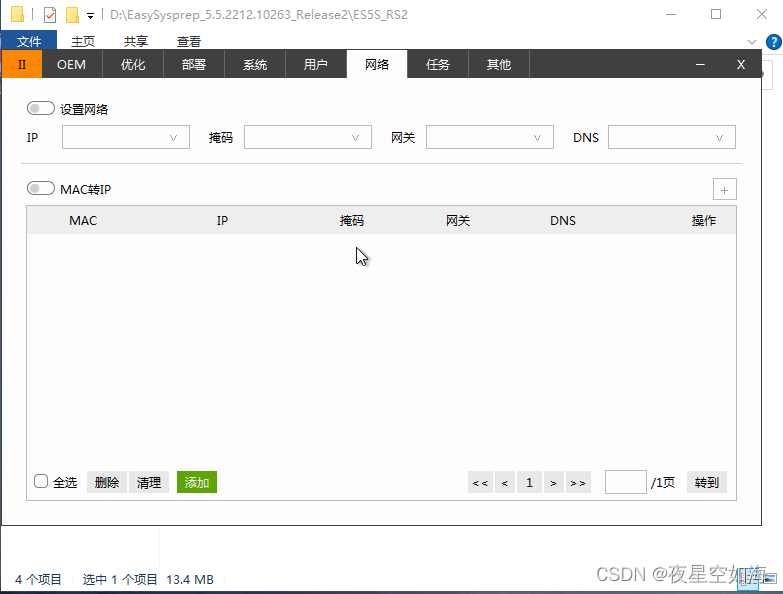This screenshot has height=594, width=783.
Task: Jump to first page with <<
Action: [x=480, y=482]
